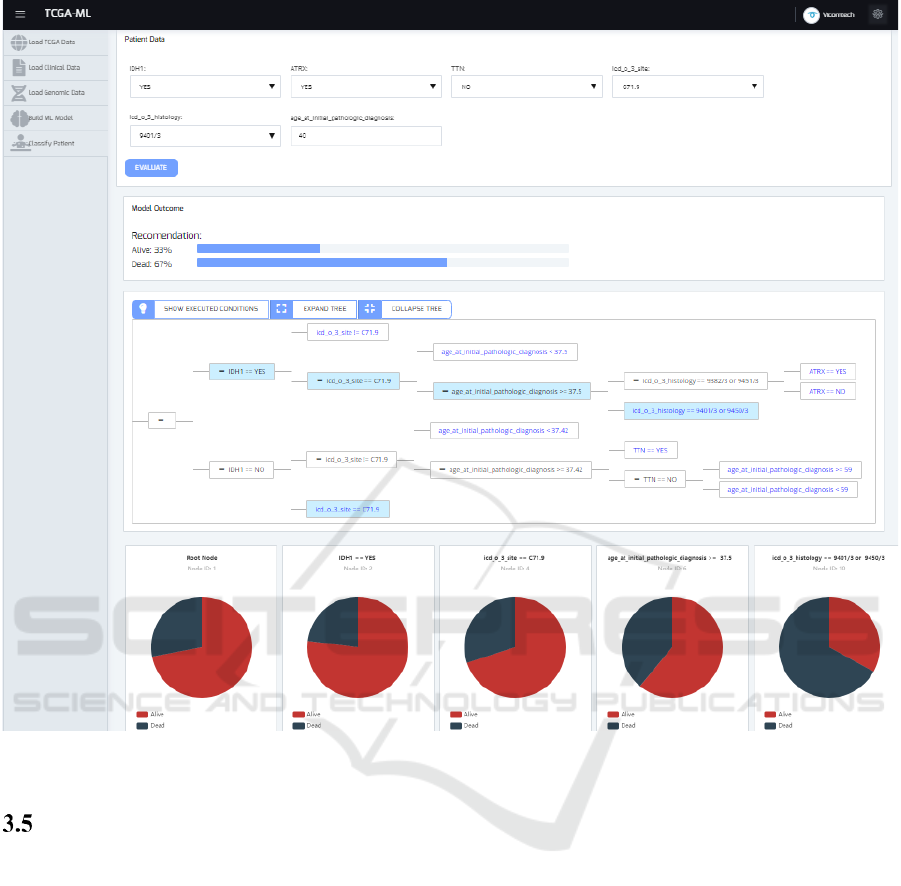901x886 pixels.
Task: Click the Vicomtech logo avatar
Action: (811, 14)
